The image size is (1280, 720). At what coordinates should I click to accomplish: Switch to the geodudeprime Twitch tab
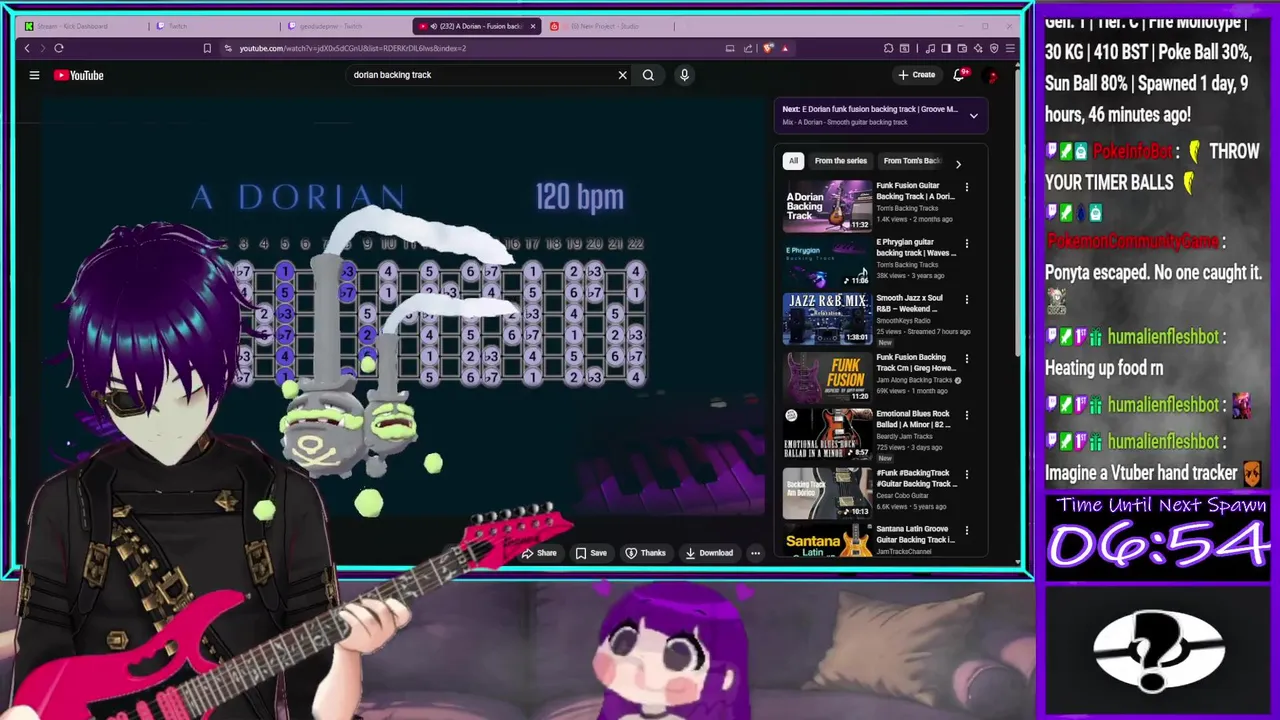click(345, 26)
